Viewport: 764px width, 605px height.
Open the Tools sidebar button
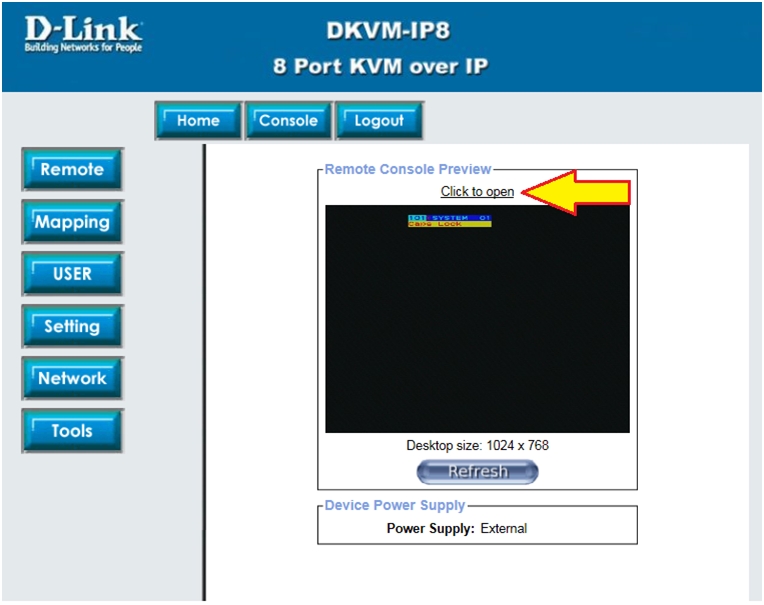coord(72,431)
